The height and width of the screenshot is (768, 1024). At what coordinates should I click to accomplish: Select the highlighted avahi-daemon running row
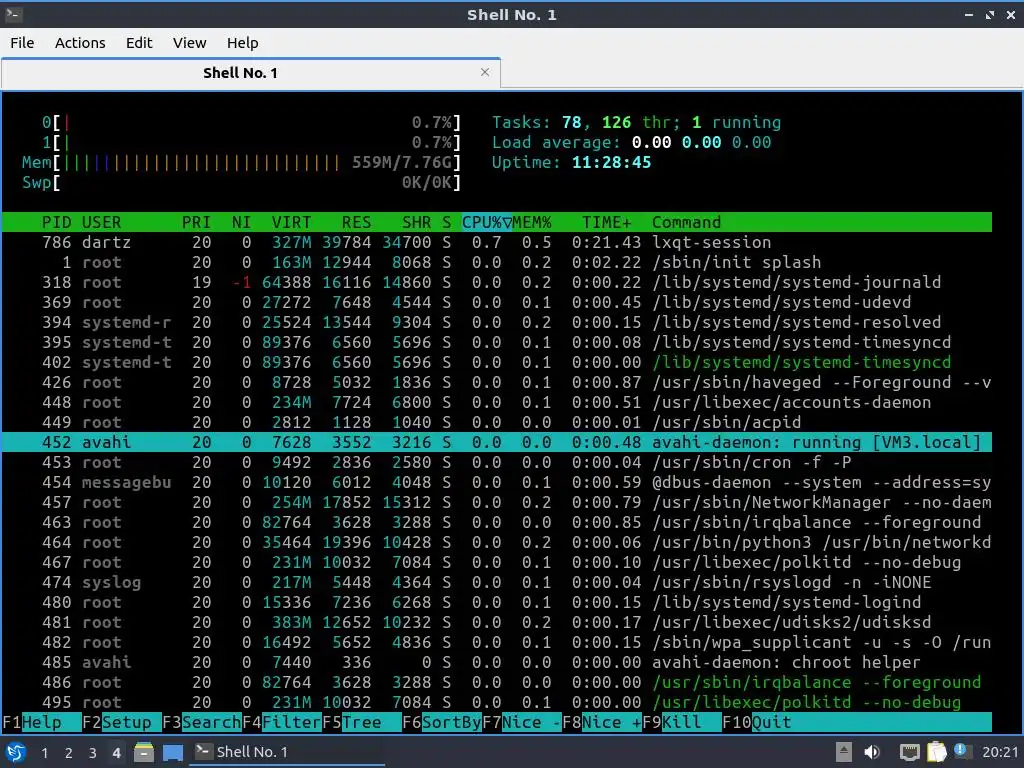point(497,442)
